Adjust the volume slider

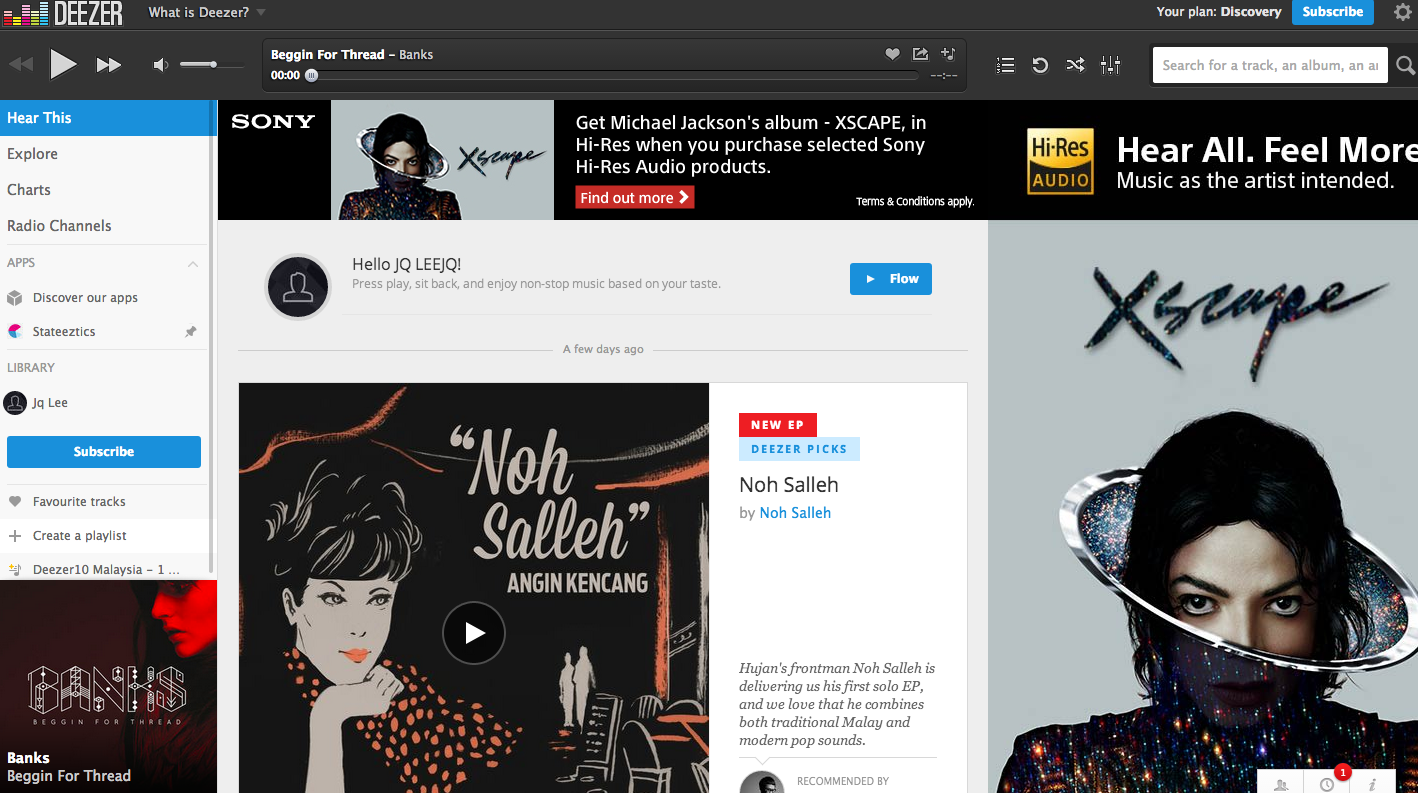pyautogui.click(x=212, y=65)
